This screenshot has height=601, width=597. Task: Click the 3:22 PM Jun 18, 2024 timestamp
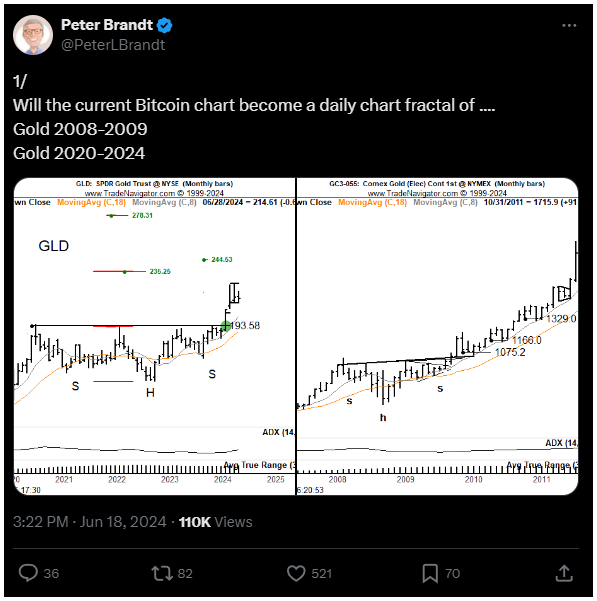(90, 522)
